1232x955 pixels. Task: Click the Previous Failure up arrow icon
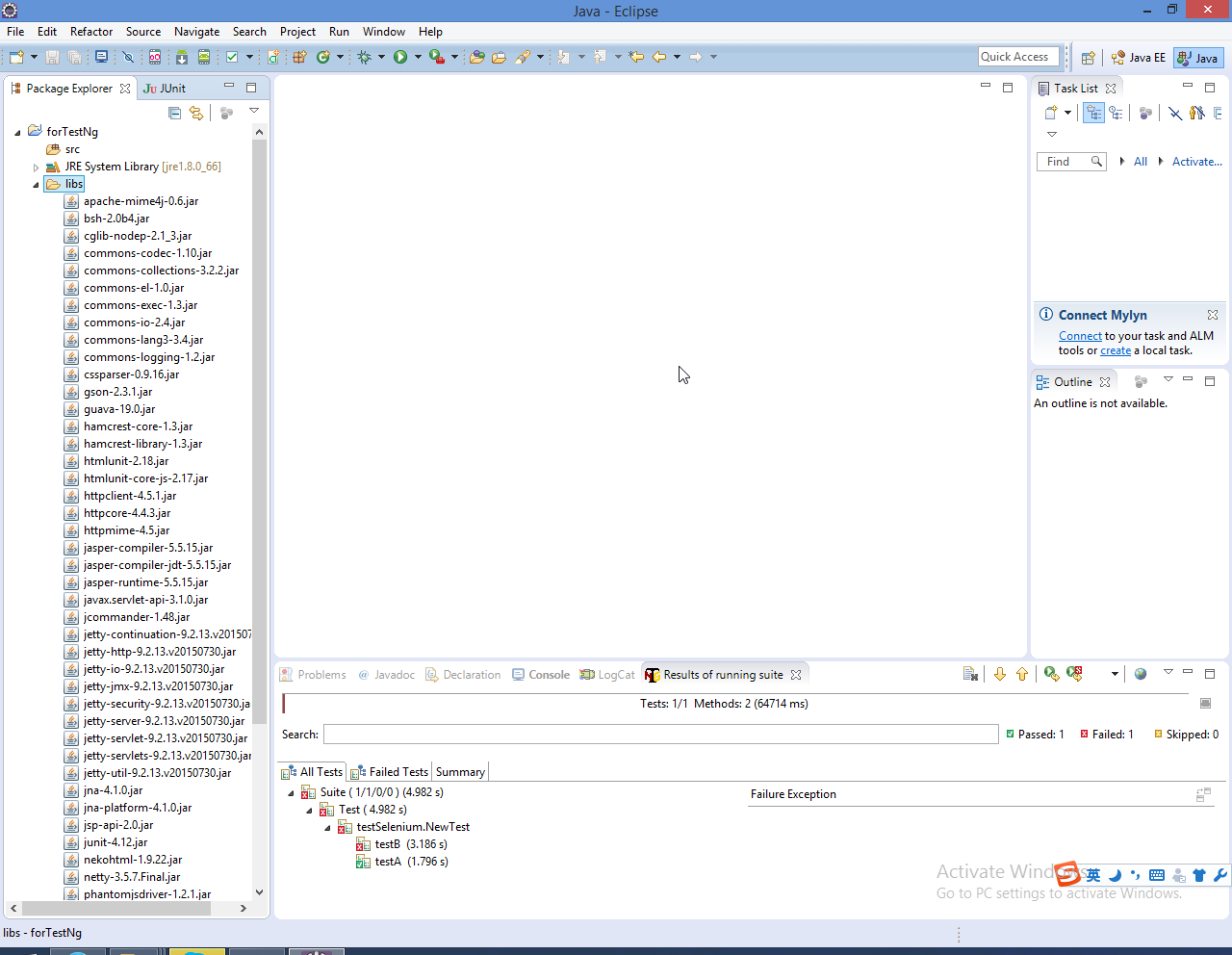[x=1022, y=674]
